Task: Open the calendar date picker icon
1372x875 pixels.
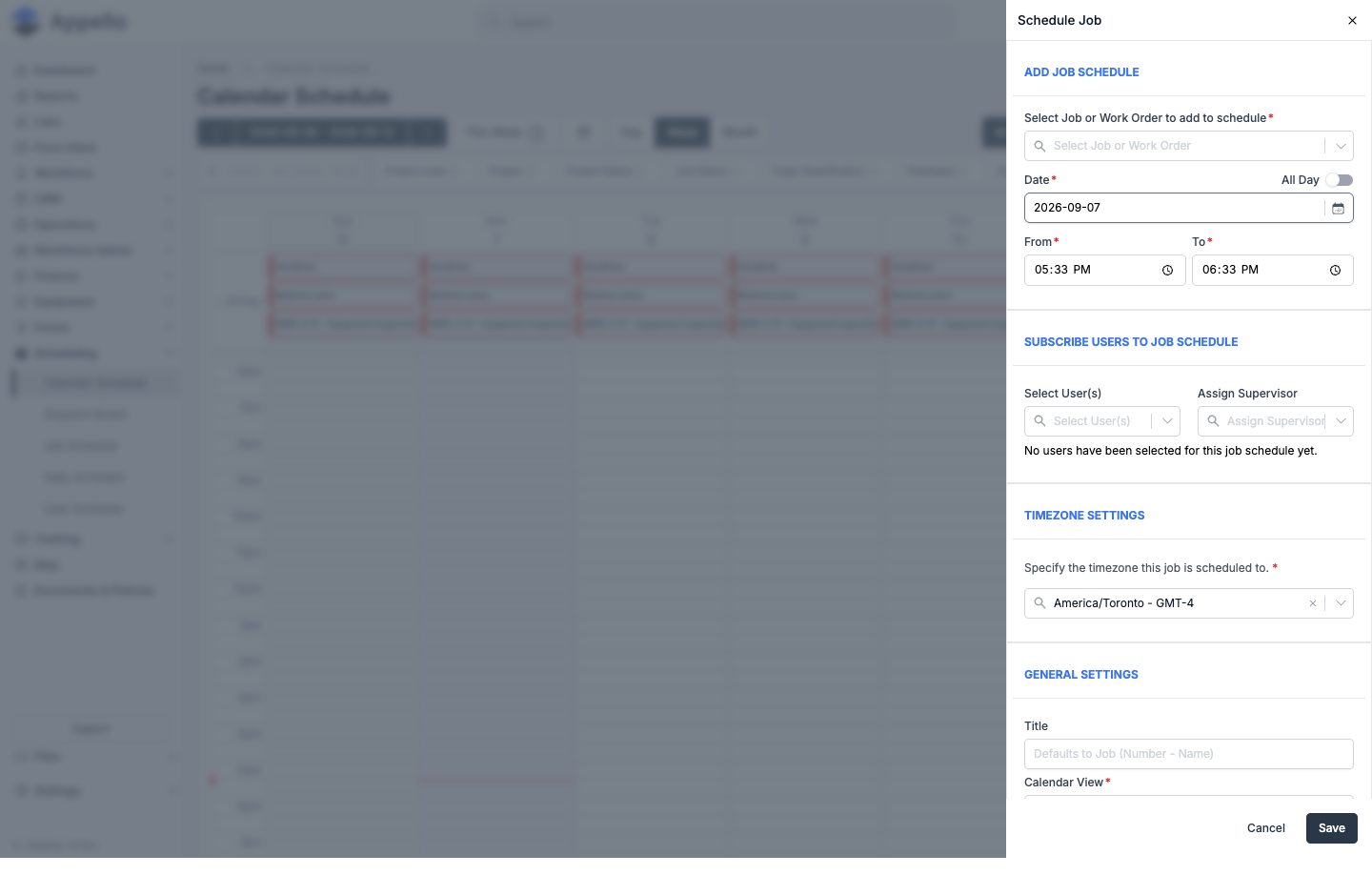Action: click(x=1338, y=208)
